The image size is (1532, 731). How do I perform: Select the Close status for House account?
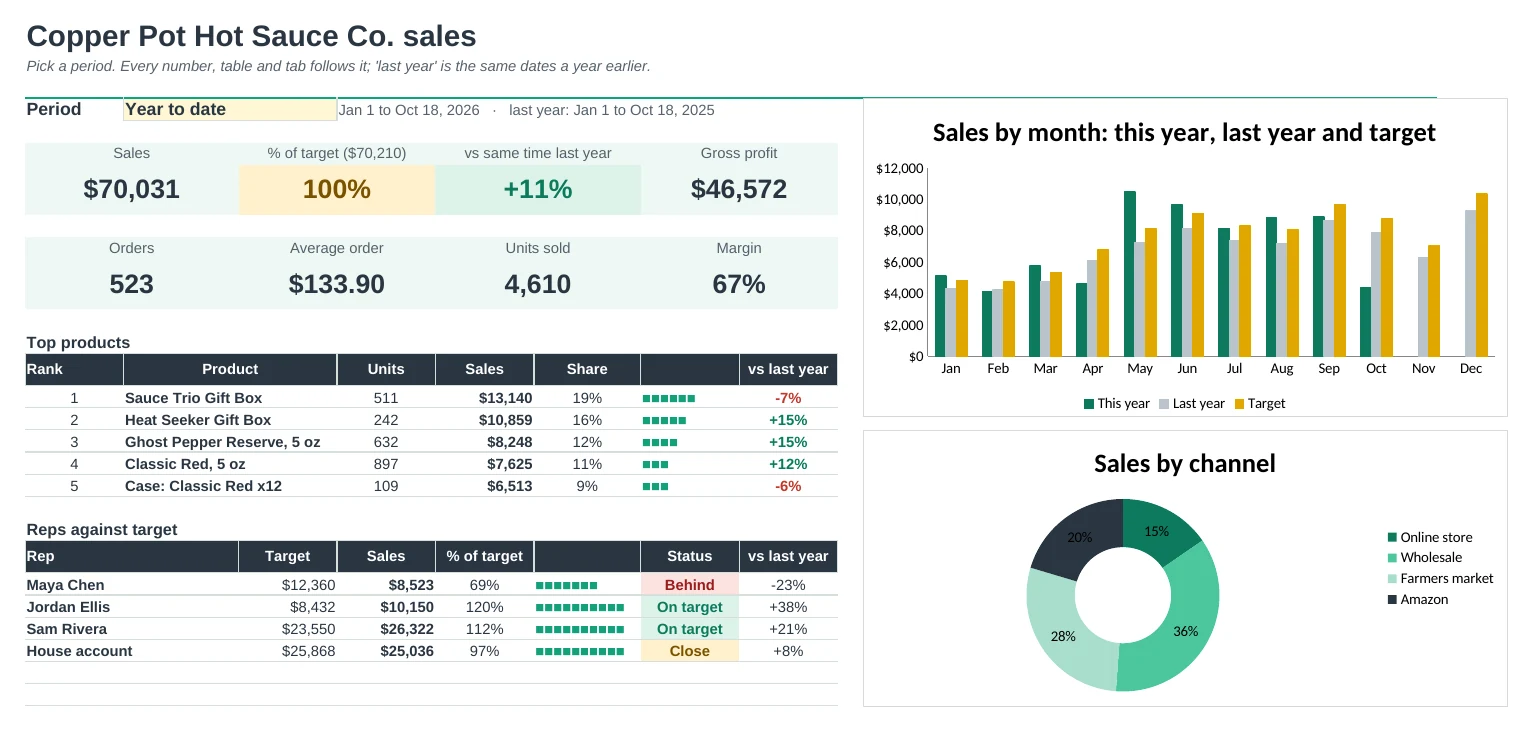click(690, 651)
